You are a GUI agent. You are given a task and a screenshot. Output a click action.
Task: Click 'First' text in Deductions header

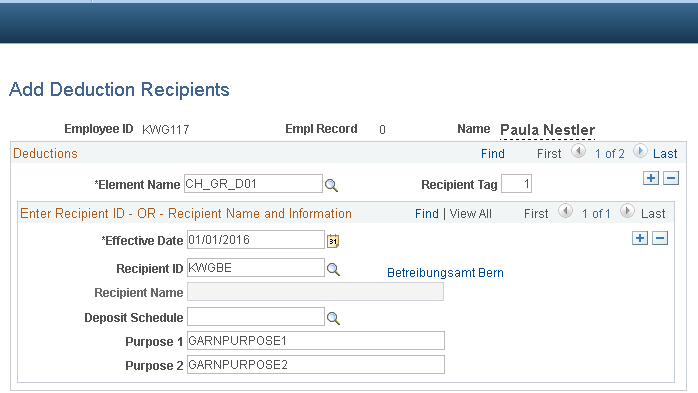[549, 154]
